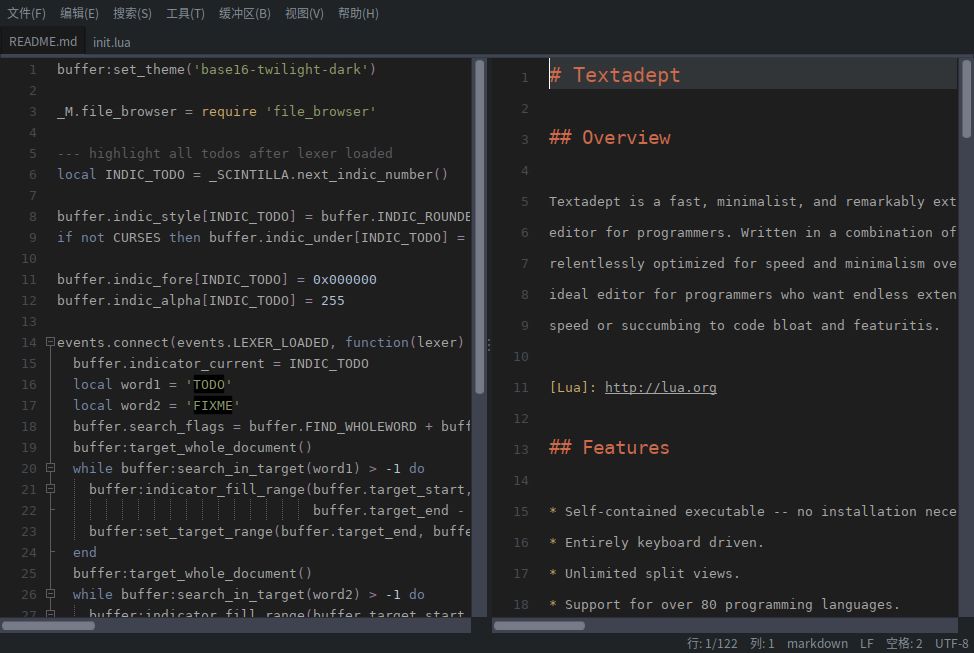Click the left pane vertical scrollbar thumb
The height and width of the screenshot is (653, 974).
(x=480, y=227)
